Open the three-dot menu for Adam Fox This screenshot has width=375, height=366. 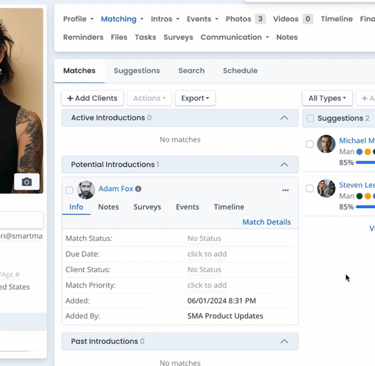285,190
